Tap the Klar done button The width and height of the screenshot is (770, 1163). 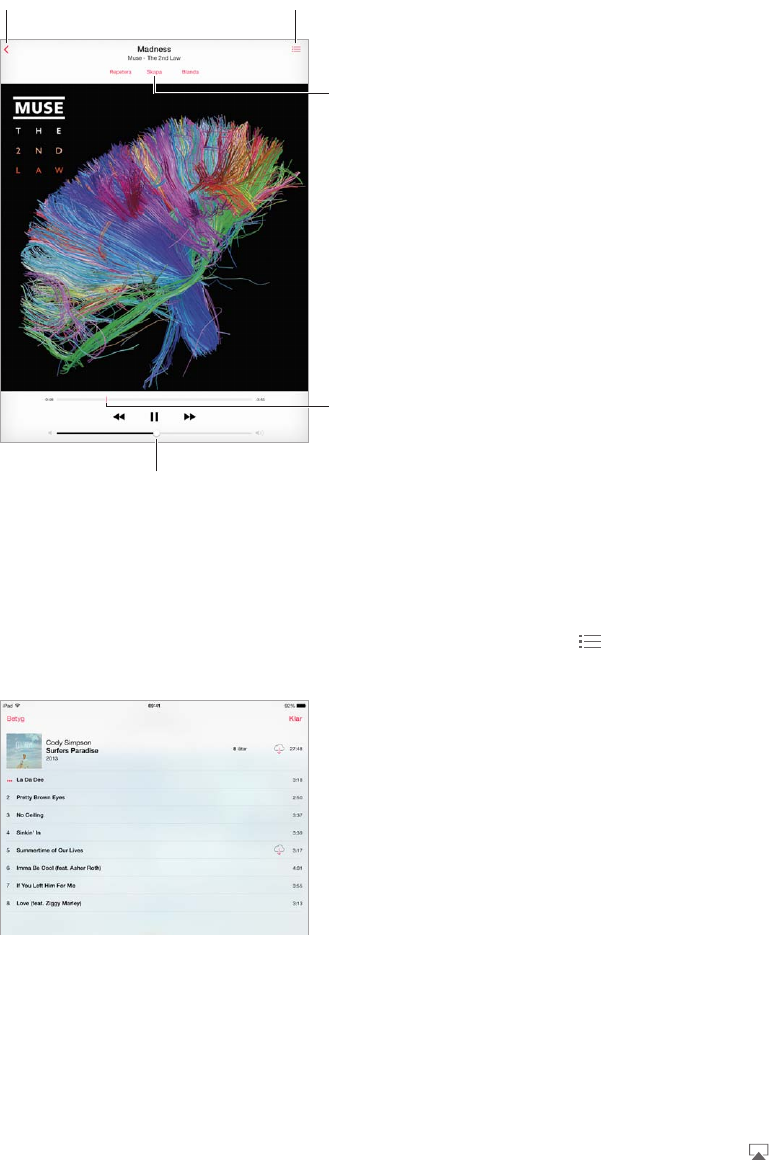295,719
